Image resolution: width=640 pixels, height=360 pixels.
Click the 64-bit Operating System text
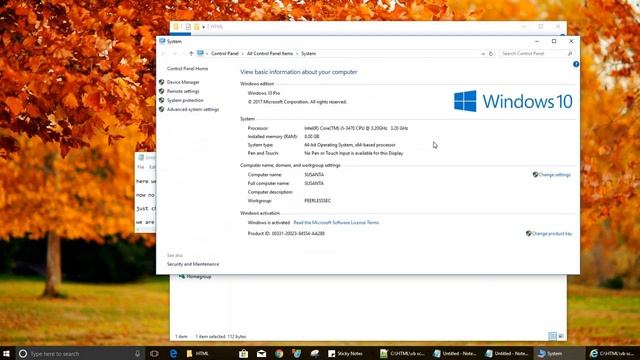[350, 145]
